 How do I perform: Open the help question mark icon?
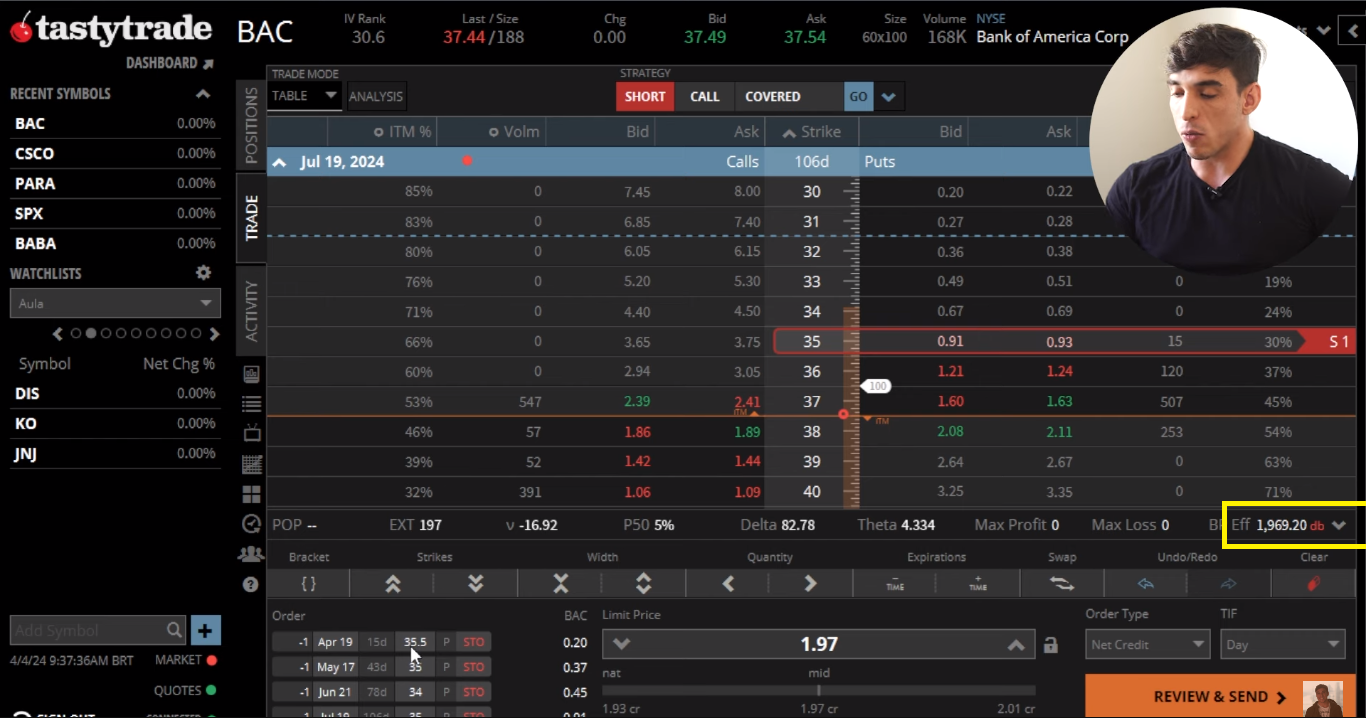(251, 584)
